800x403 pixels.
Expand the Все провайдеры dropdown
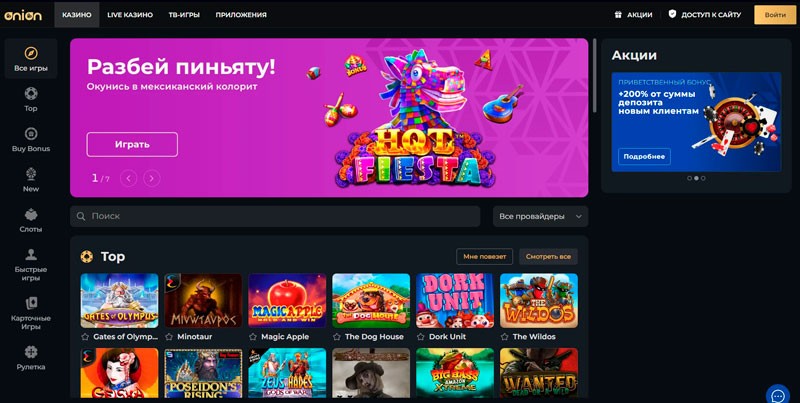click(540, 216)
